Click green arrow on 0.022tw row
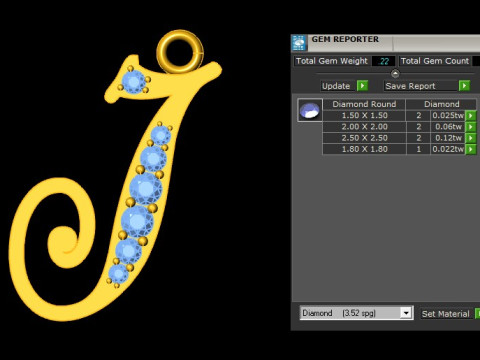 coord(470,149)
